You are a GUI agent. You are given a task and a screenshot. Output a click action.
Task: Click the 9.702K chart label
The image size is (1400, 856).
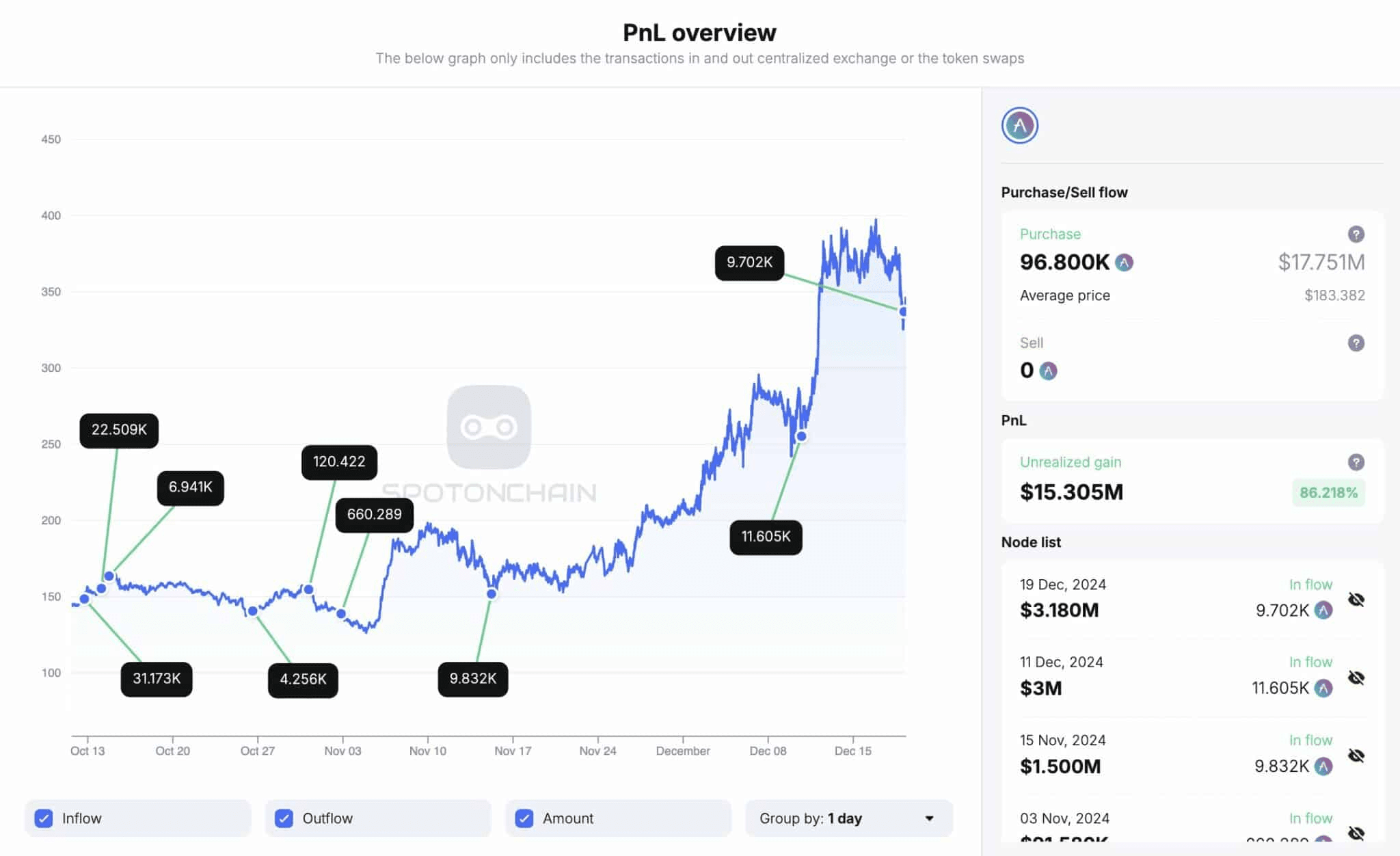(749, 263)
